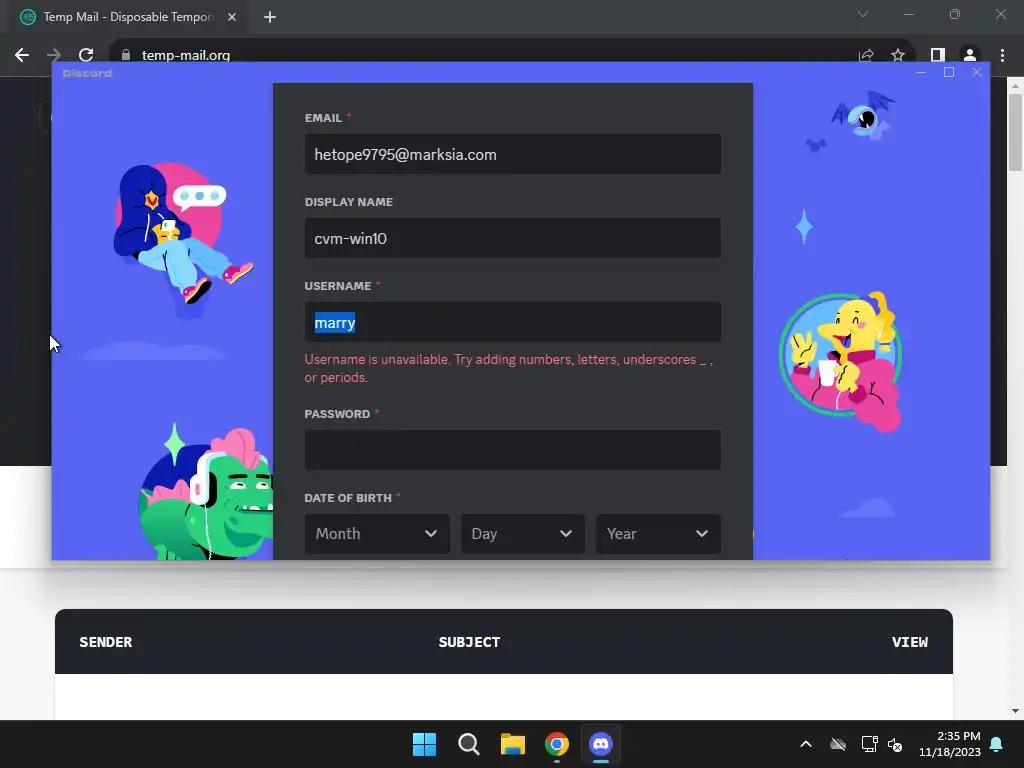Open the share page icon in Chrome
Viewport: 1024px width, 768px height.
866,55
